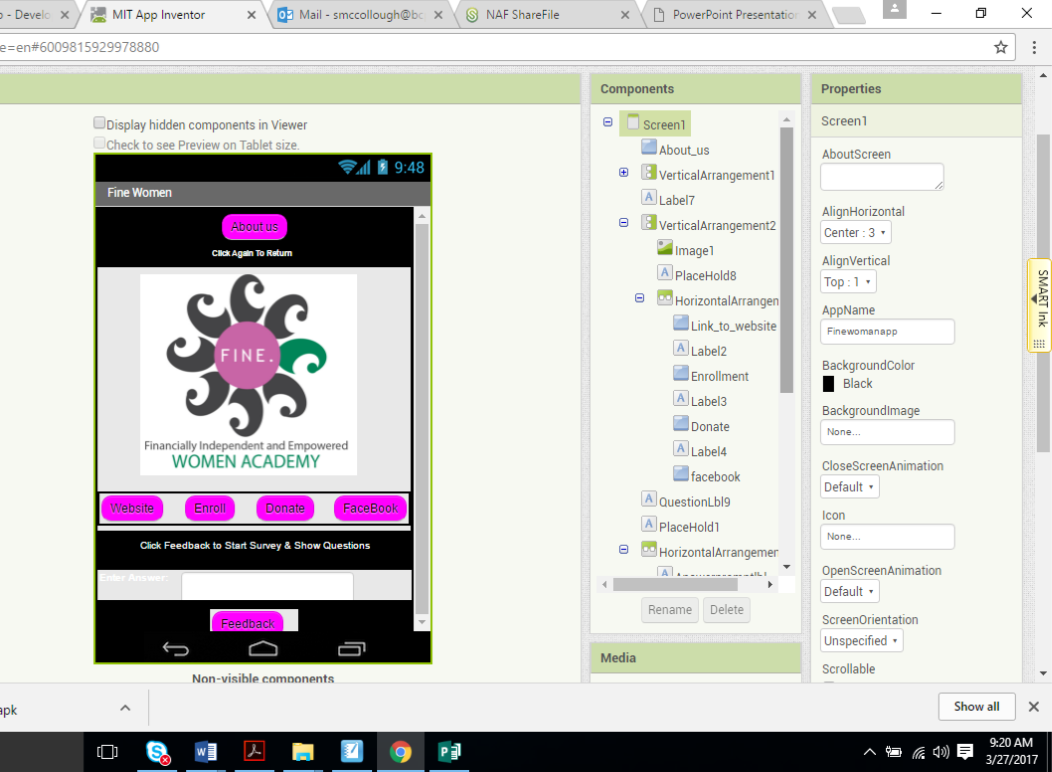Open the Action Center notification icon
Image resolution: width=1052 pixels, height=772 pixels.
coord(965,752)
